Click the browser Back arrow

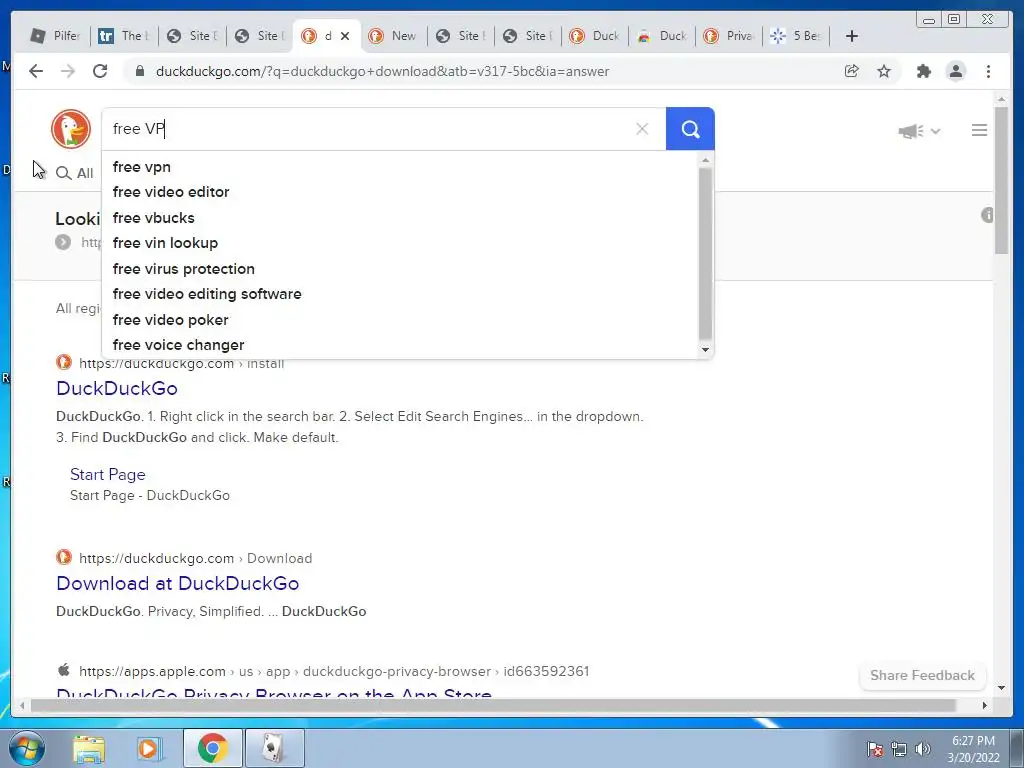tap(36, 71)
